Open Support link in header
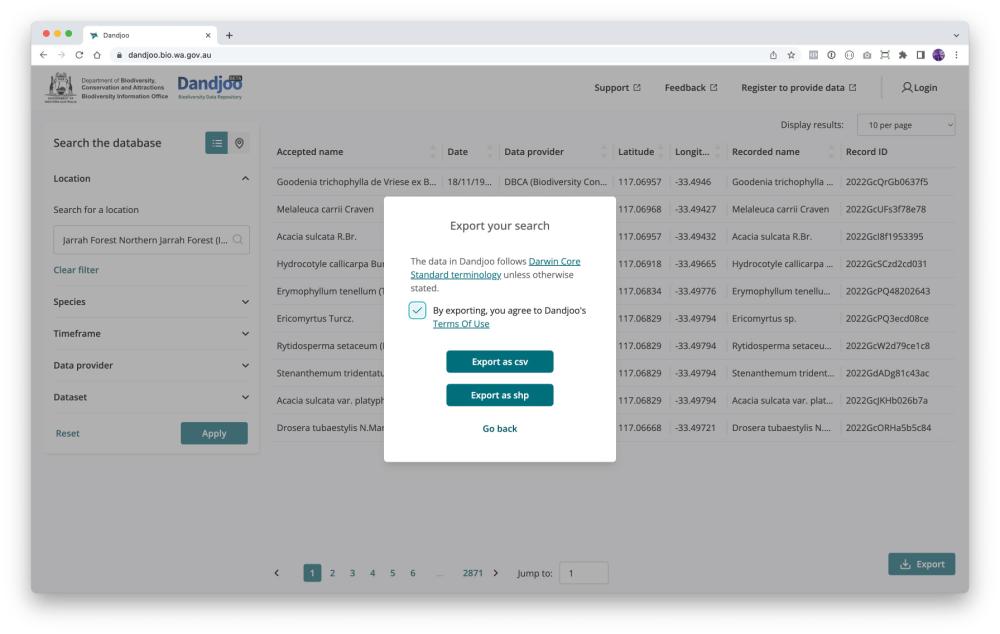The width and height of the screenshot is (1000, 634). pos(617,88)
